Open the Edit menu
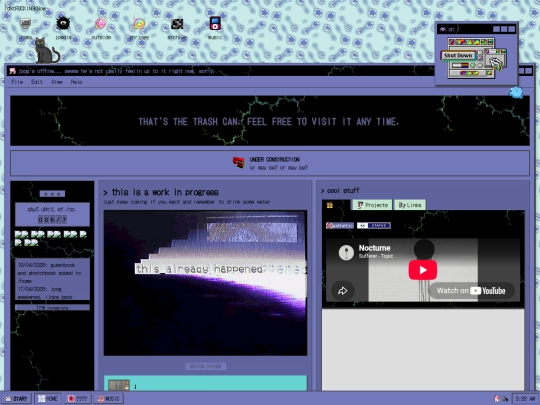Image resolution: width=540 pixels, height=405 pixels. [37, 82]
